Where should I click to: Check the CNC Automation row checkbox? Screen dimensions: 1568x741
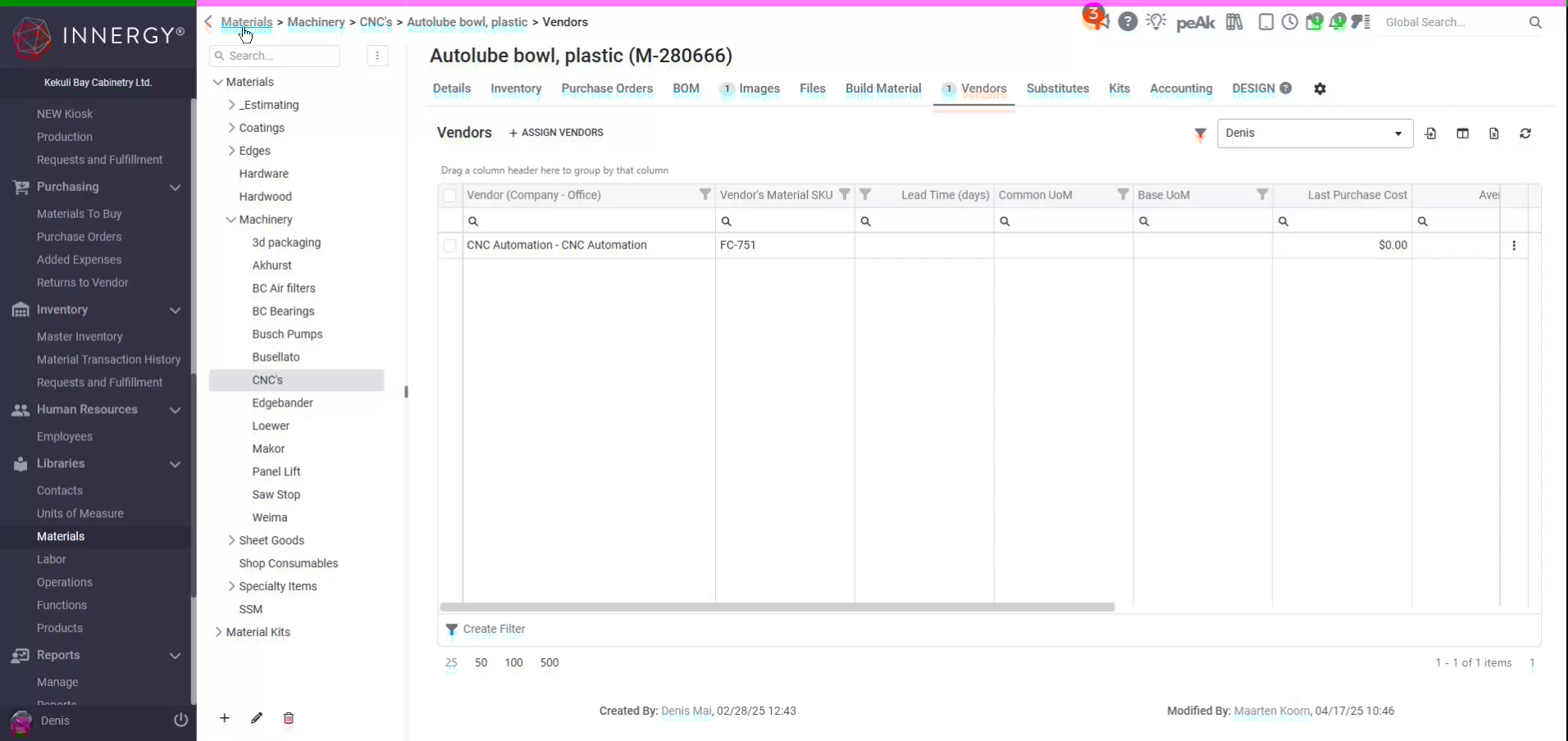click(450, 246)
